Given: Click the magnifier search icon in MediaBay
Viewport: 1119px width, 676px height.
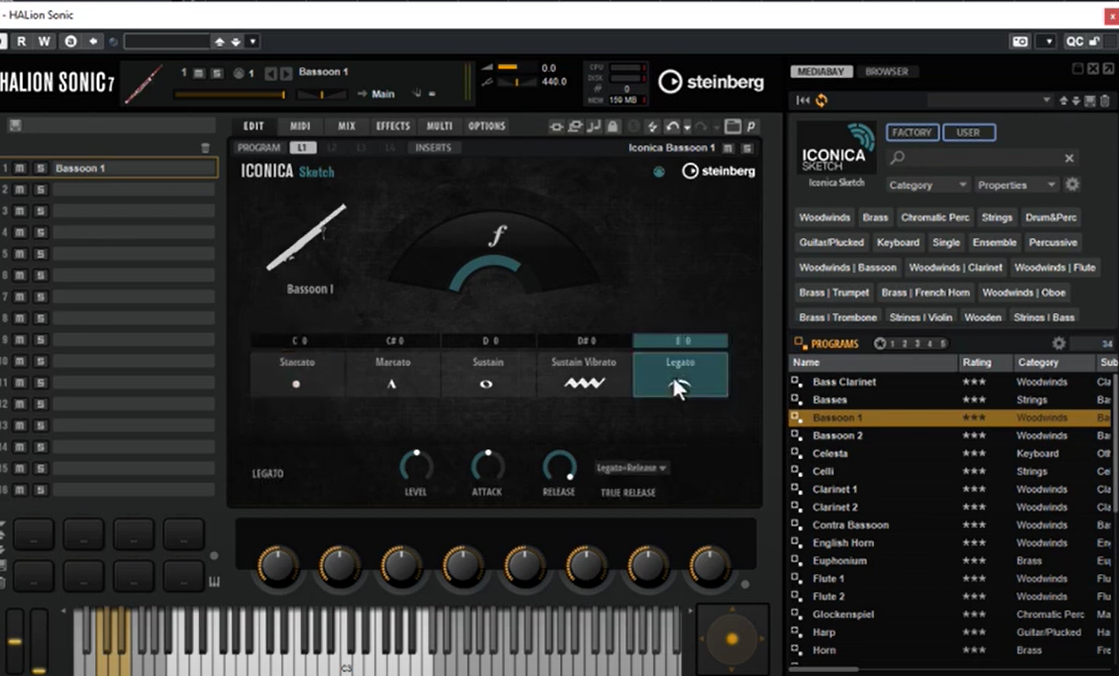Looking at the screenshot, I should [898, 158].
